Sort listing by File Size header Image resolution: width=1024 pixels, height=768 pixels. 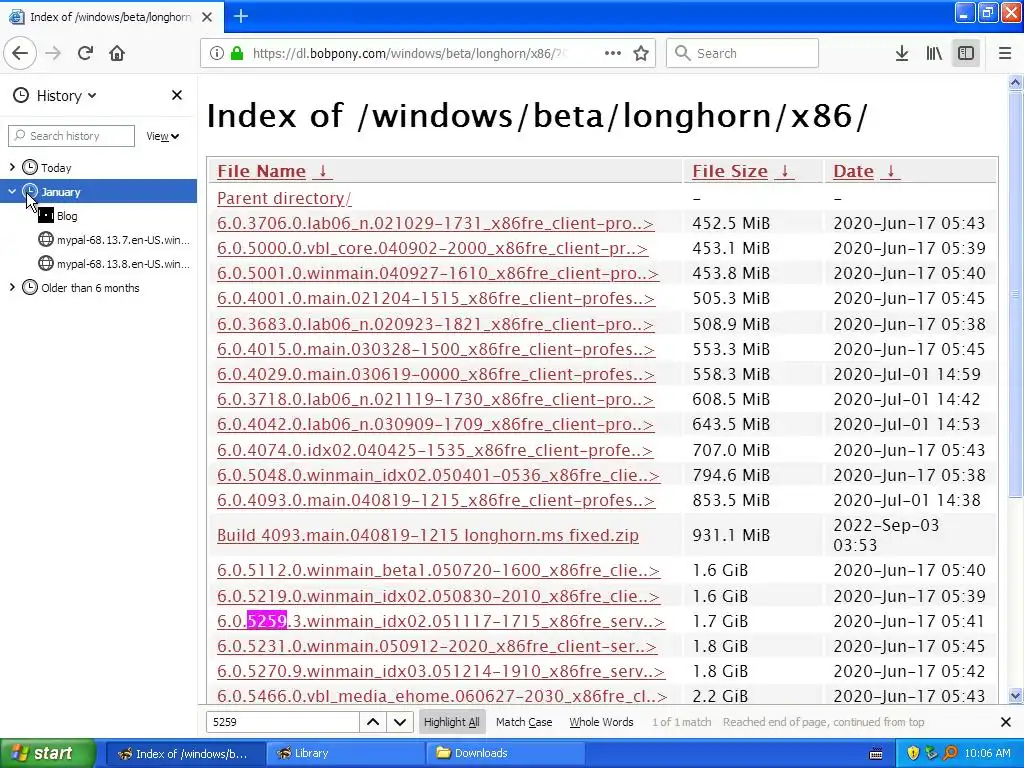pos(729,171)
